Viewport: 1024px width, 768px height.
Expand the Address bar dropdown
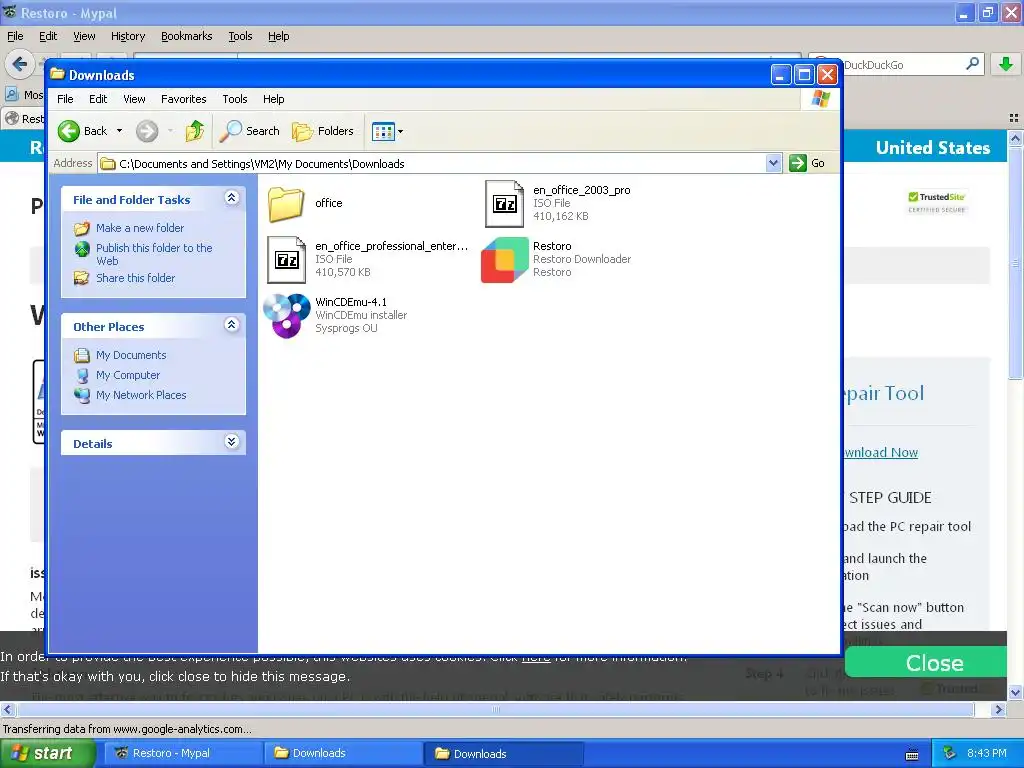774,163
